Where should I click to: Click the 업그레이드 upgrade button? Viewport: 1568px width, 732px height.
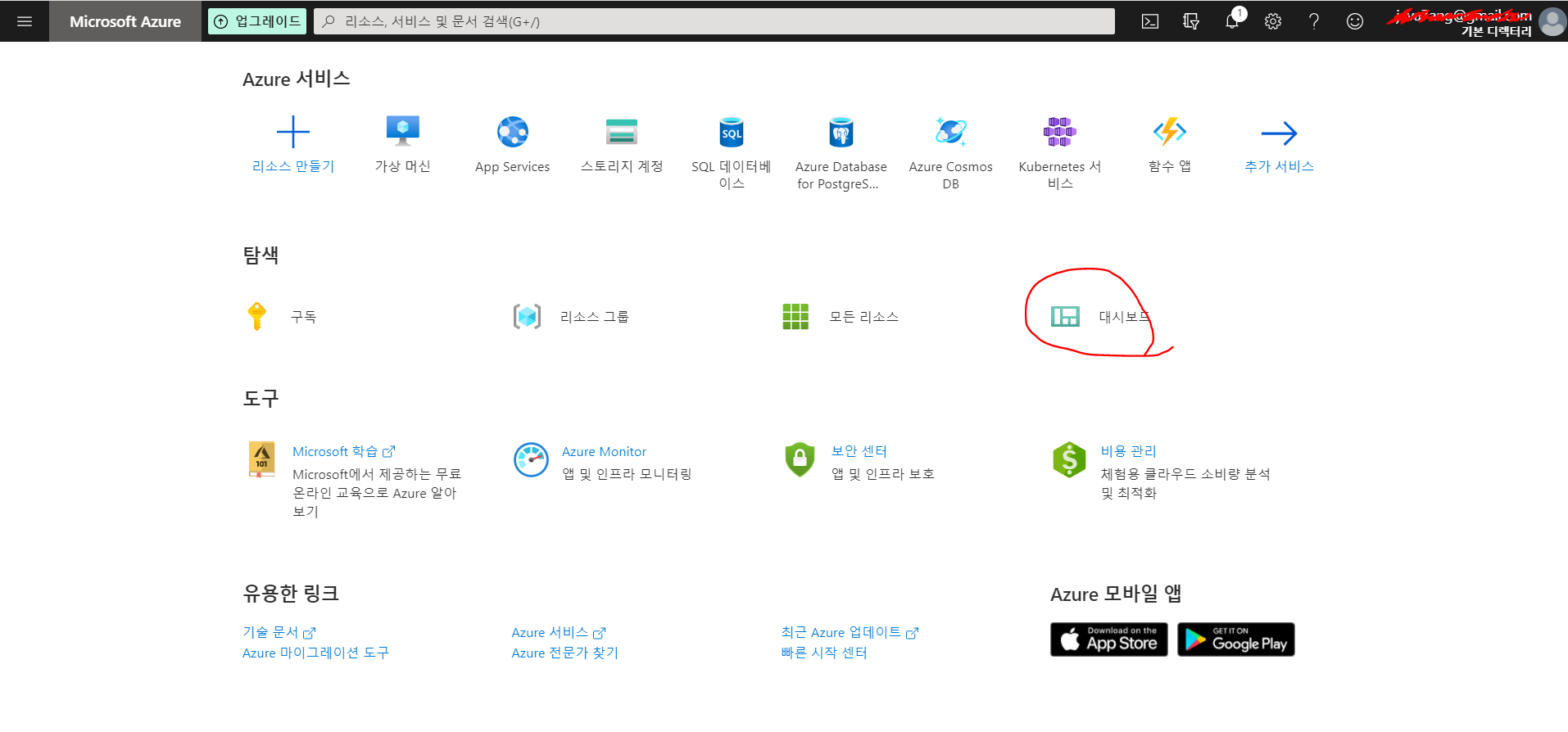pyautogui.click(x=257, y=21)
